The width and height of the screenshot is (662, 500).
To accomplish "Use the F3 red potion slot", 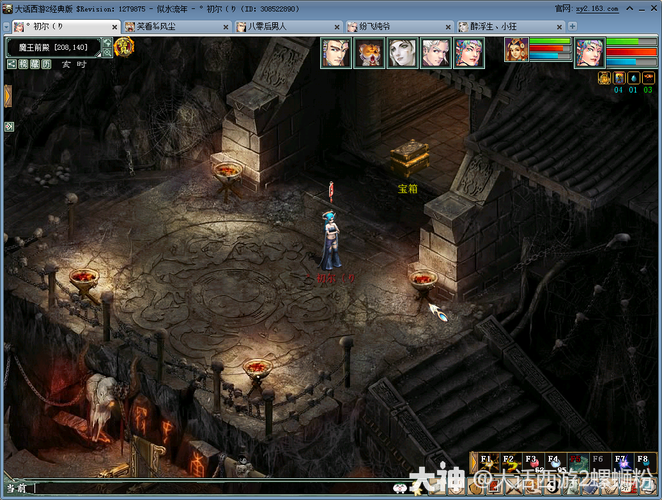I will pos(533,463).
